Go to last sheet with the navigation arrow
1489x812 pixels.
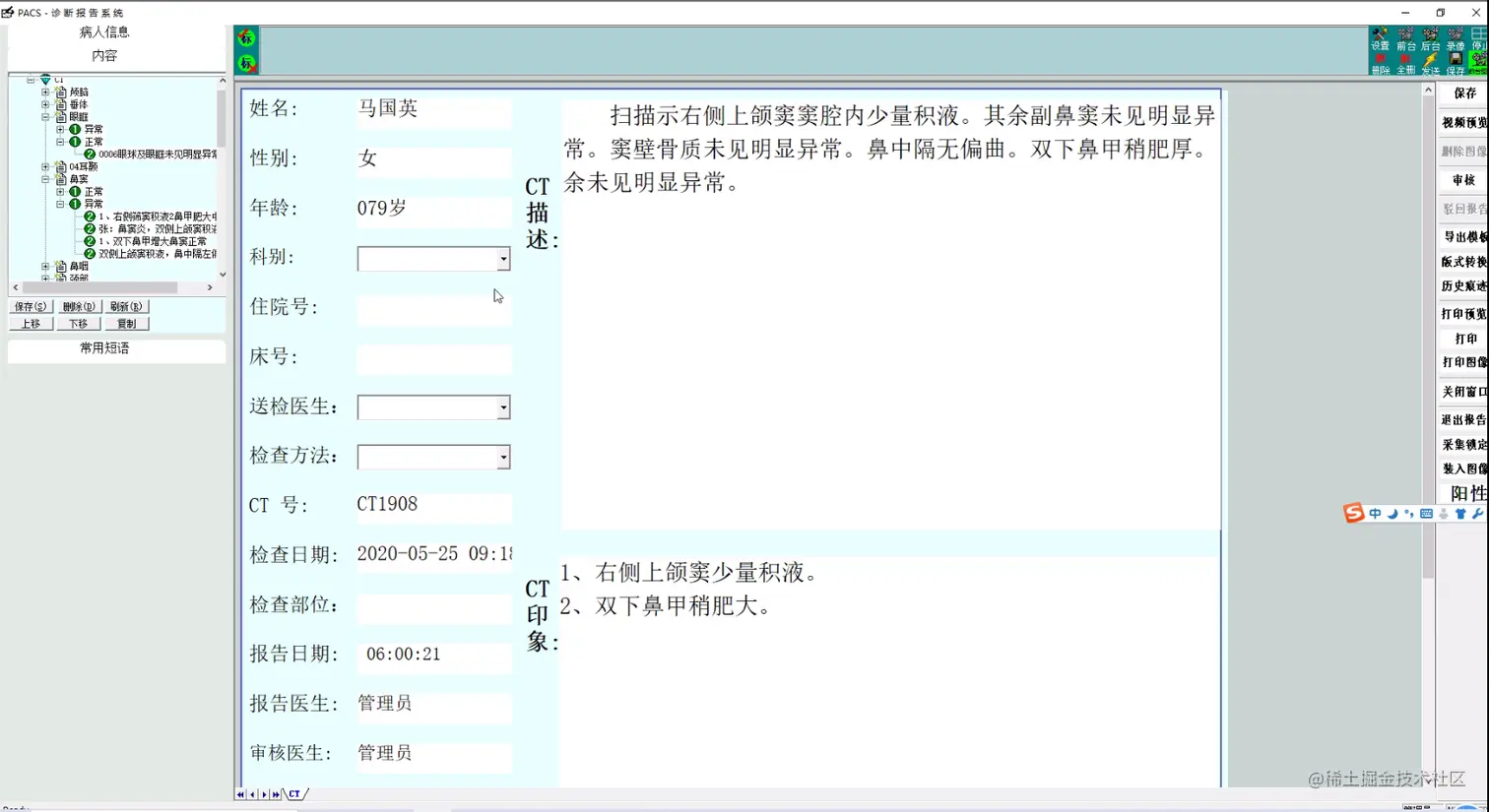click(276, 794)
